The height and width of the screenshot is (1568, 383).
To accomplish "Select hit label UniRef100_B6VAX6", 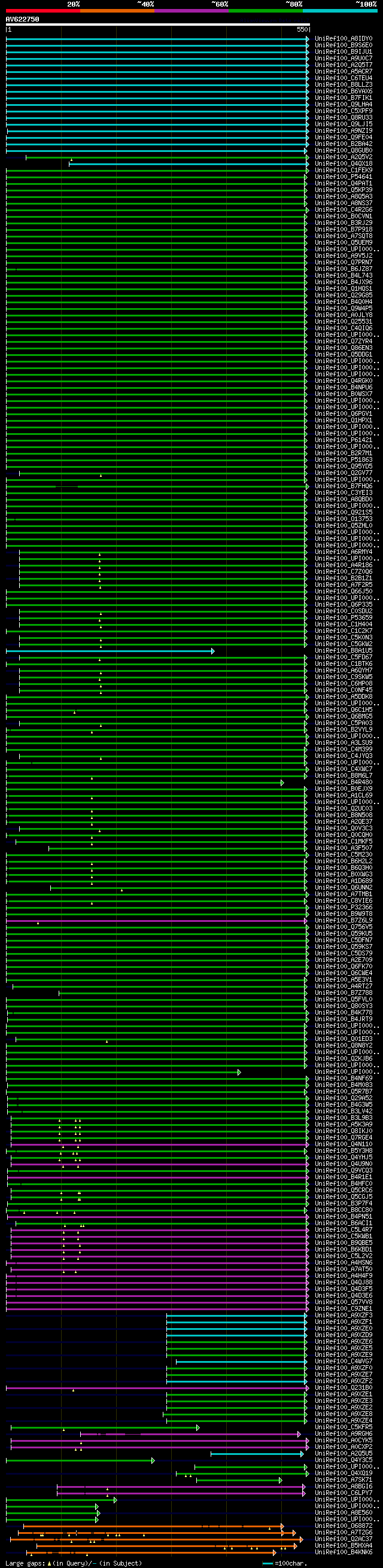I will (x=344, y=92).
